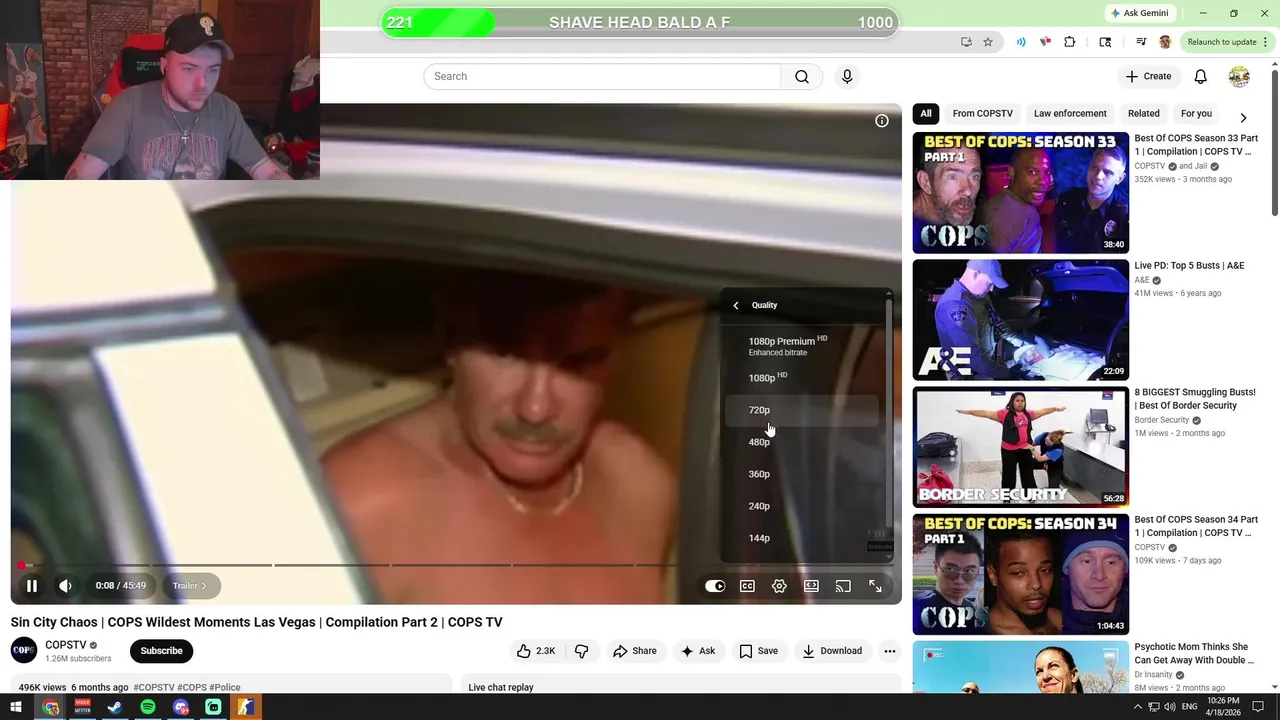This screenshot has width=1280, height=720.
Task: Choose 240p video quality
Action: pos(802,506)
